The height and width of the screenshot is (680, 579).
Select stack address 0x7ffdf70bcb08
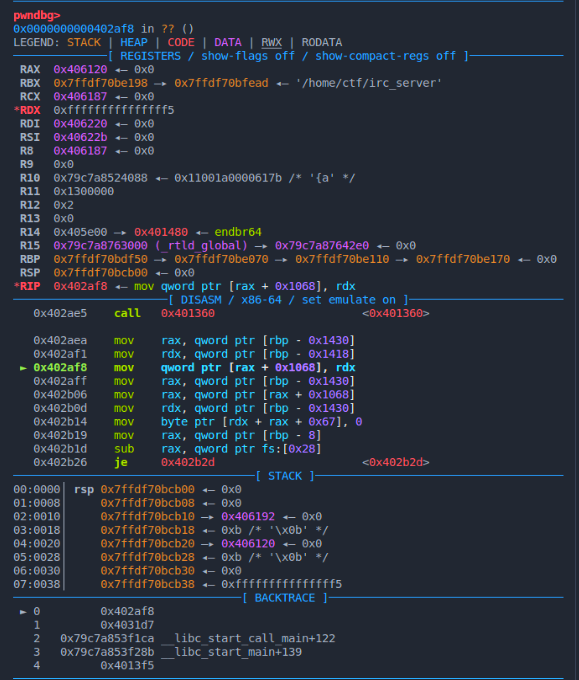click(147, 503)
